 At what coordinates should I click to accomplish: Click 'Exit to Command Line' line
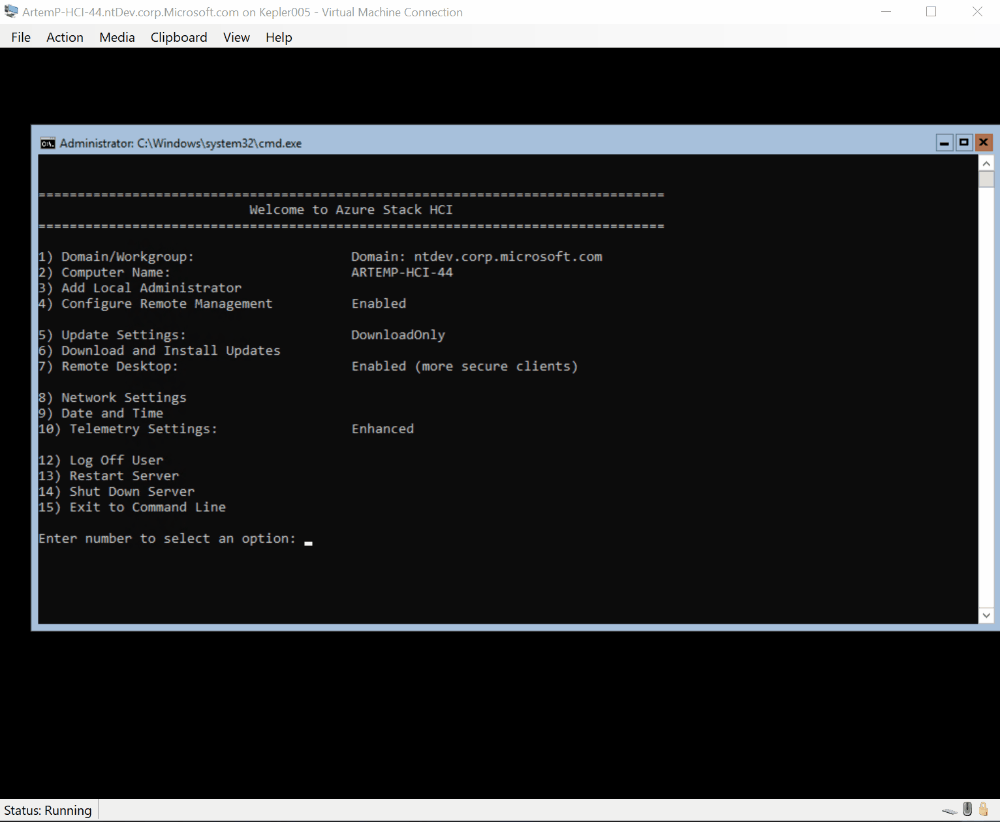coord(132,507)
